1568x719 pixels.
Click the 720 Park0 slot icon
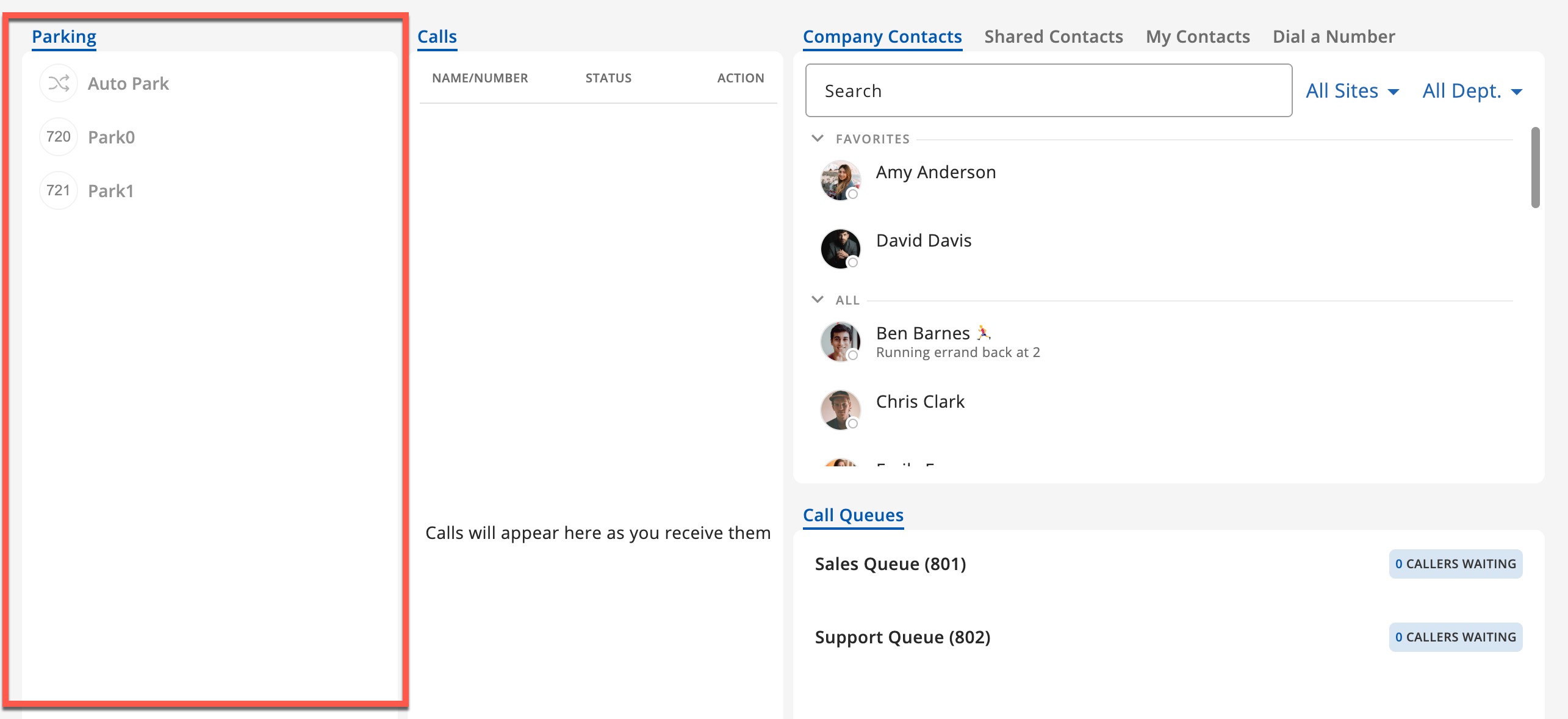pos(59,137)
